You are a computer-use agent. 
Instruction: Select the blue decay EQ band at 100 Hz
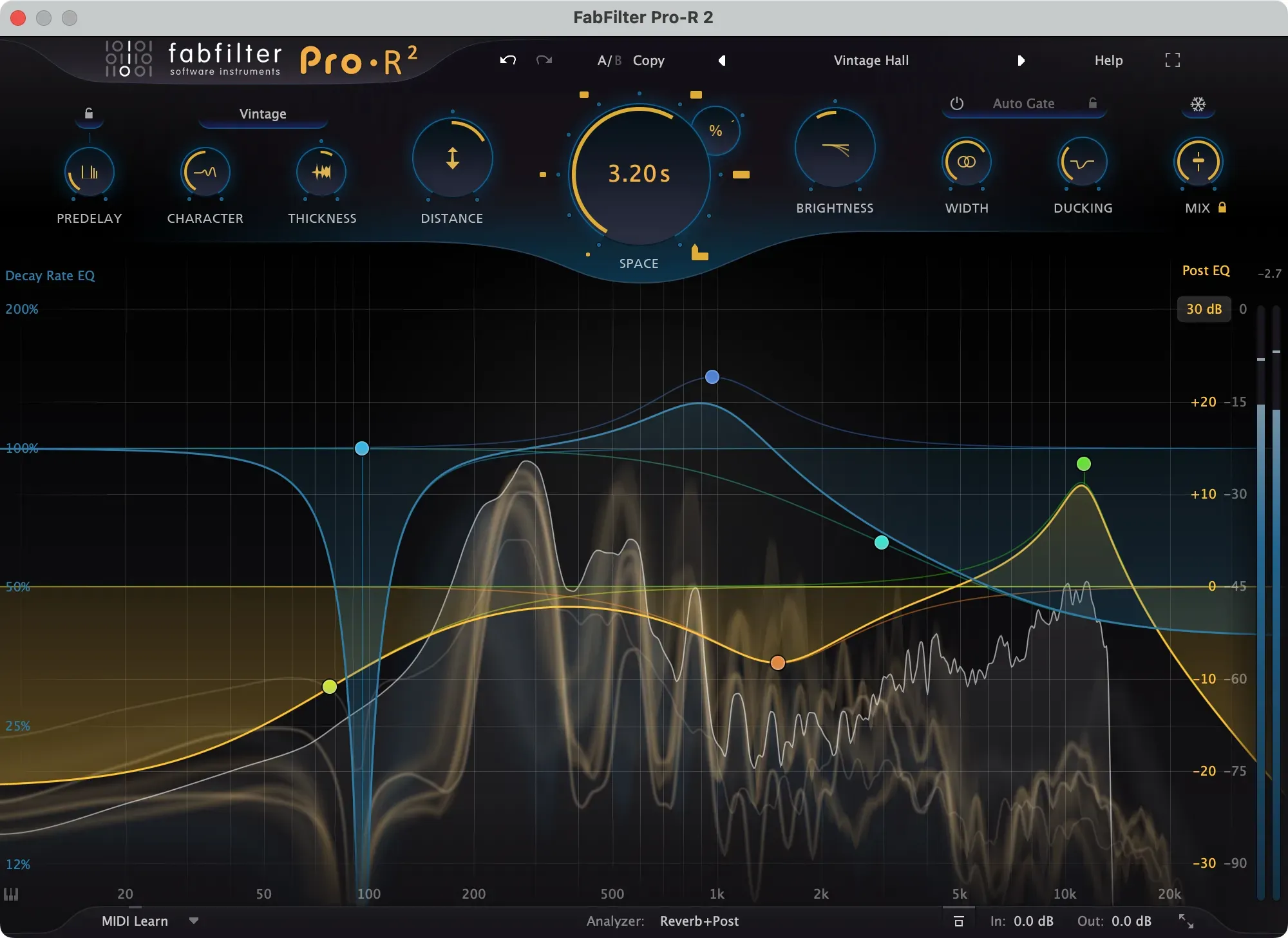click(x=362, y=448)
